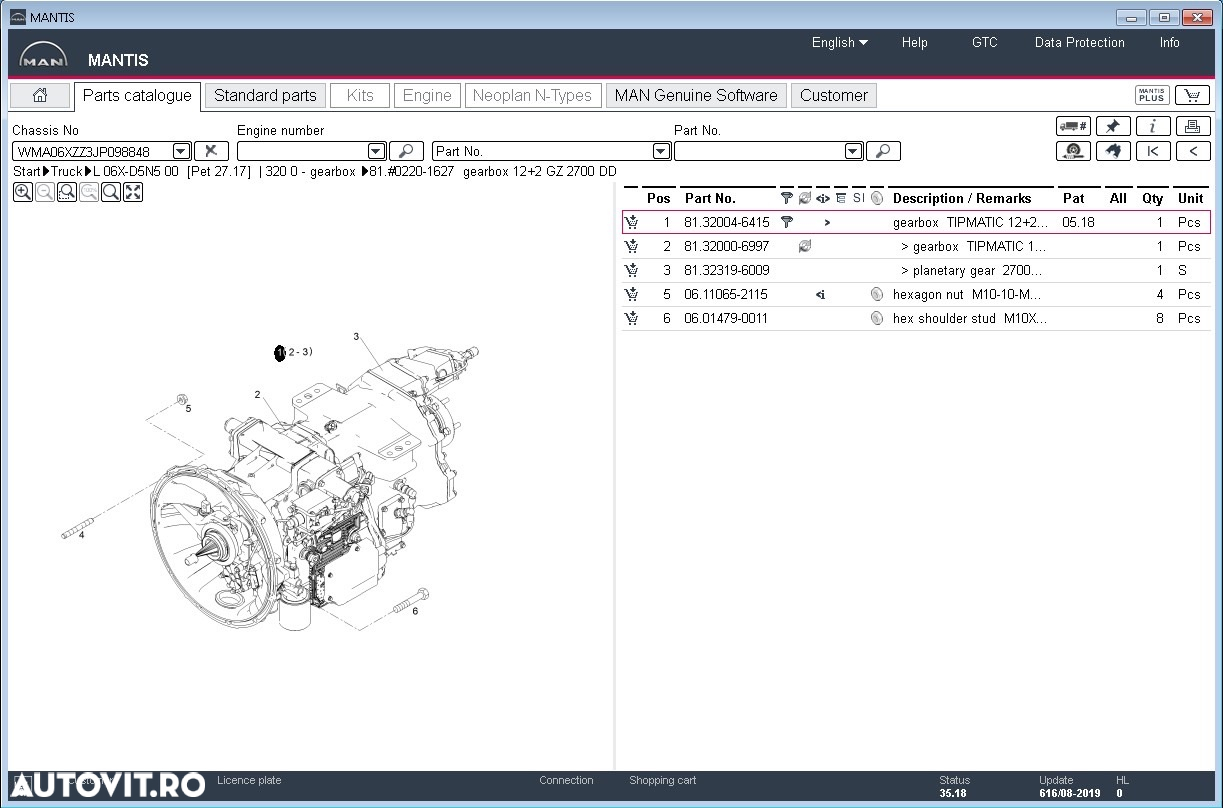Go to the Customer tab
This screenshot has width=1223, height=808.
[x=834, y=96]
